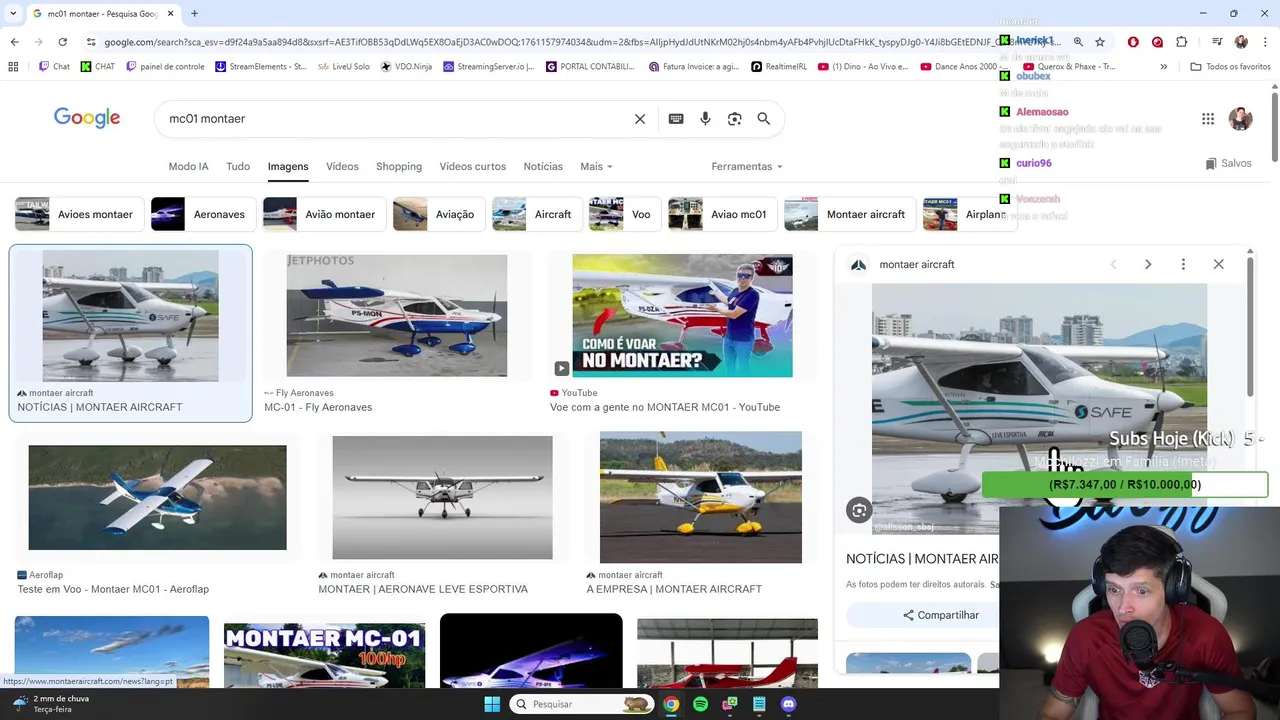
Task: Select the Imagens tab
Action: point(288,167)
